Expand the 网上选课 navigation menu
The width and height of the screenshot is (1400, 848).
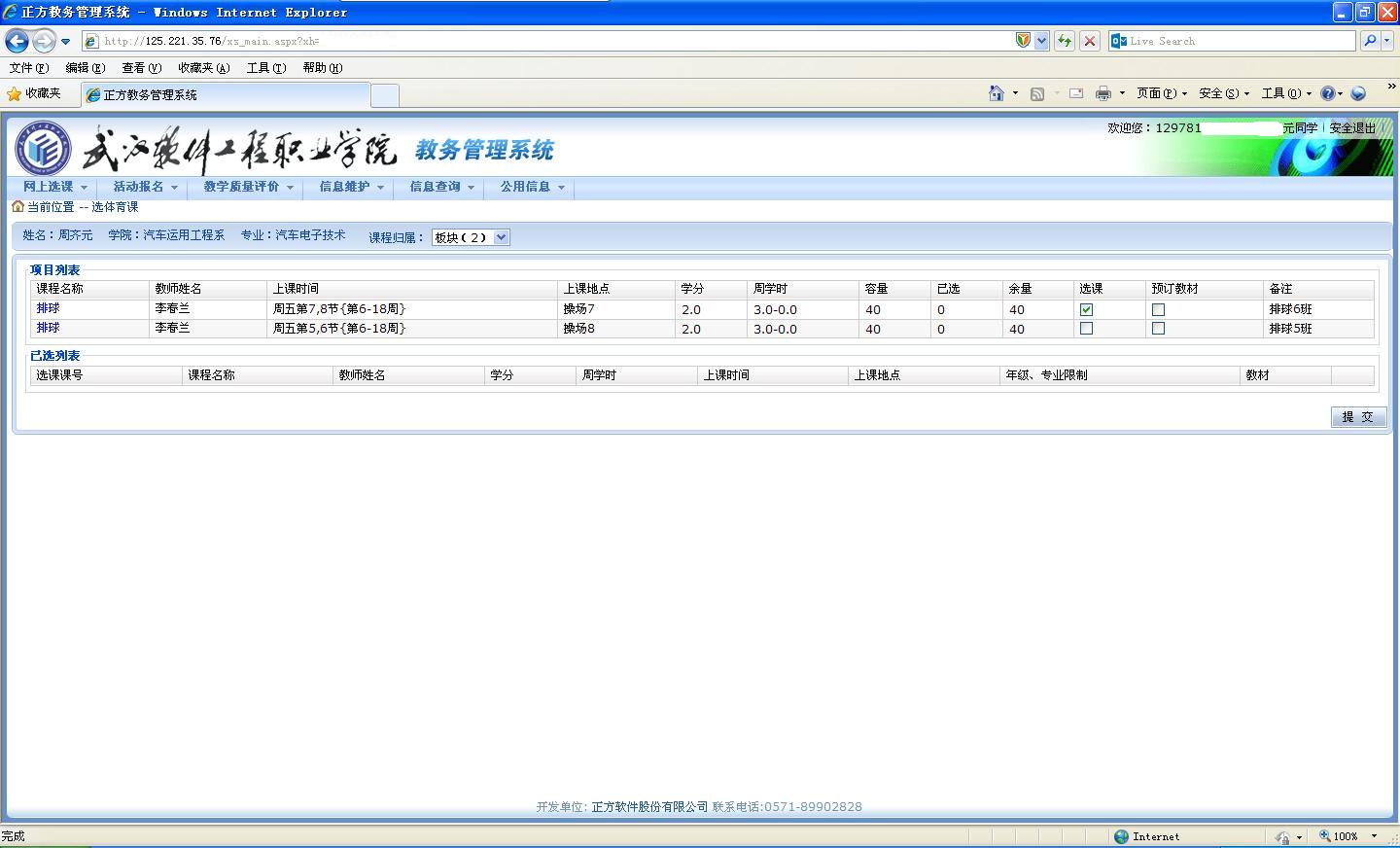(x=54, y=187)
